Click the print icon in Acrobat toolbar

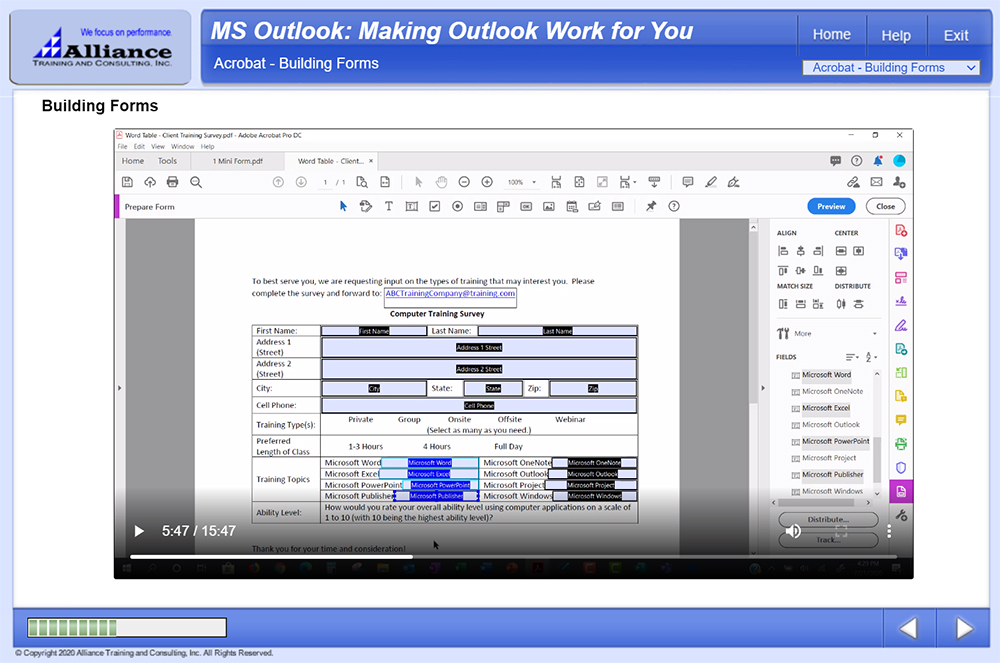tap(172, 182)
